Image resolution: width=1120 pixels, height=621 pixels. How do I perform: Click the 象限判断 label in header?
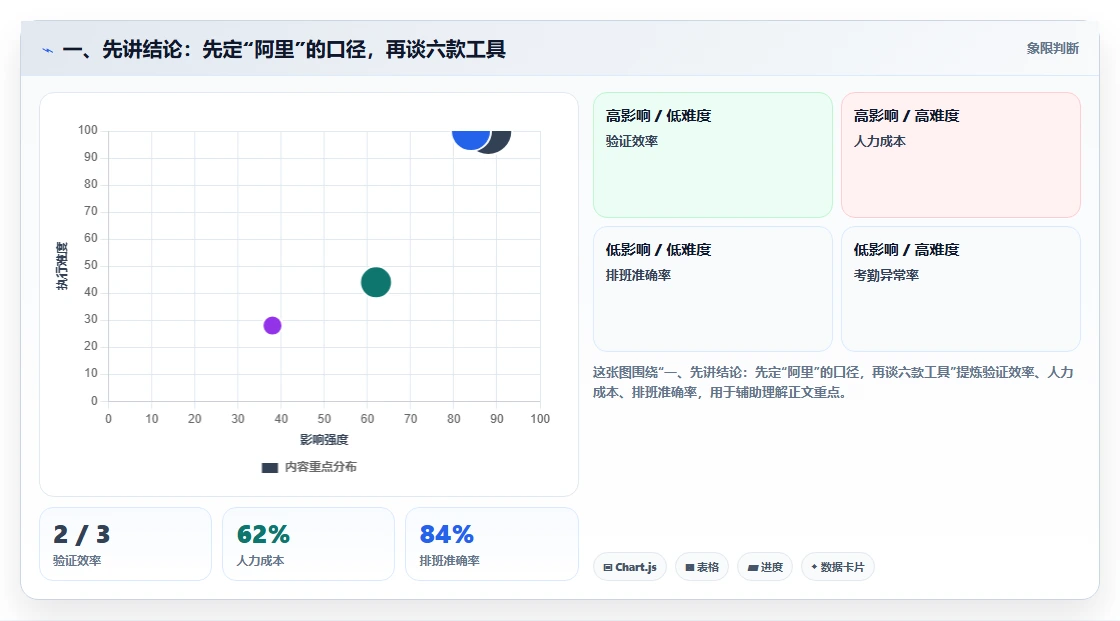1052,49
